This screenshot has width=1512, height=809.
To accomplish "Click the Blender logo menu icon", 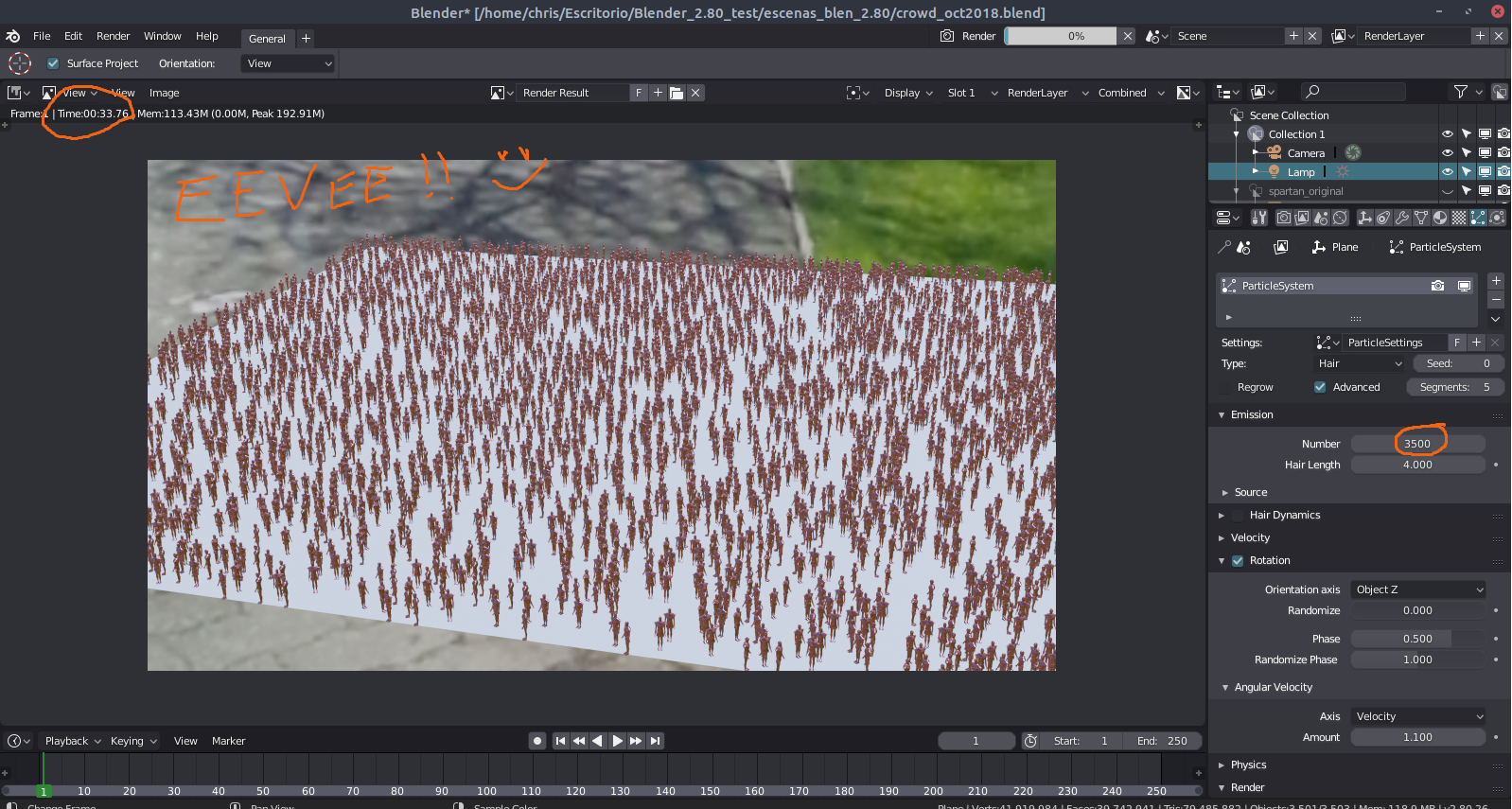I will pyautogui.click(x=13, y=36).
